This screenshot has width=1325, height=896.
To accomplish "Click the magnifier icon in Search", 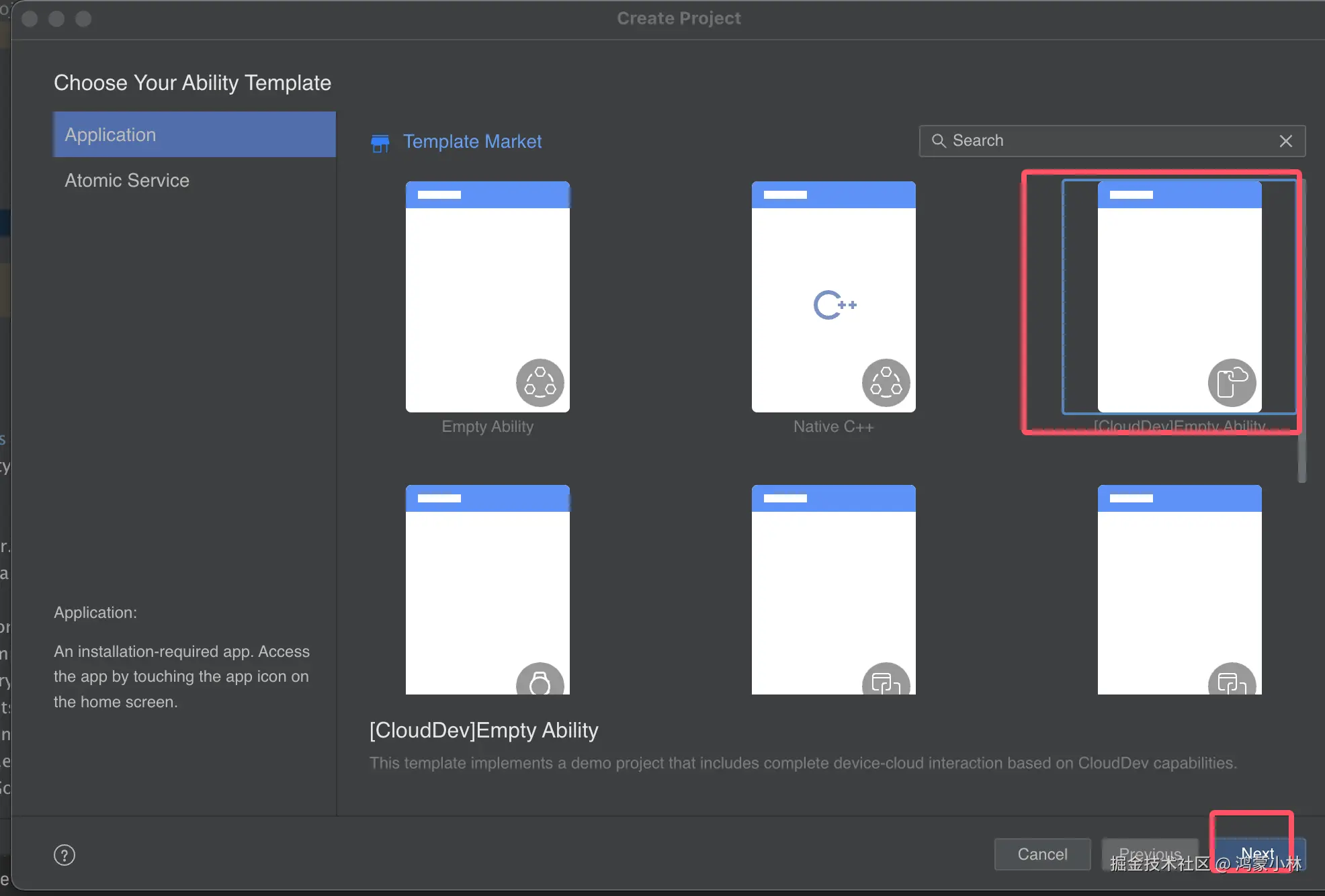I will click(939, 141).
